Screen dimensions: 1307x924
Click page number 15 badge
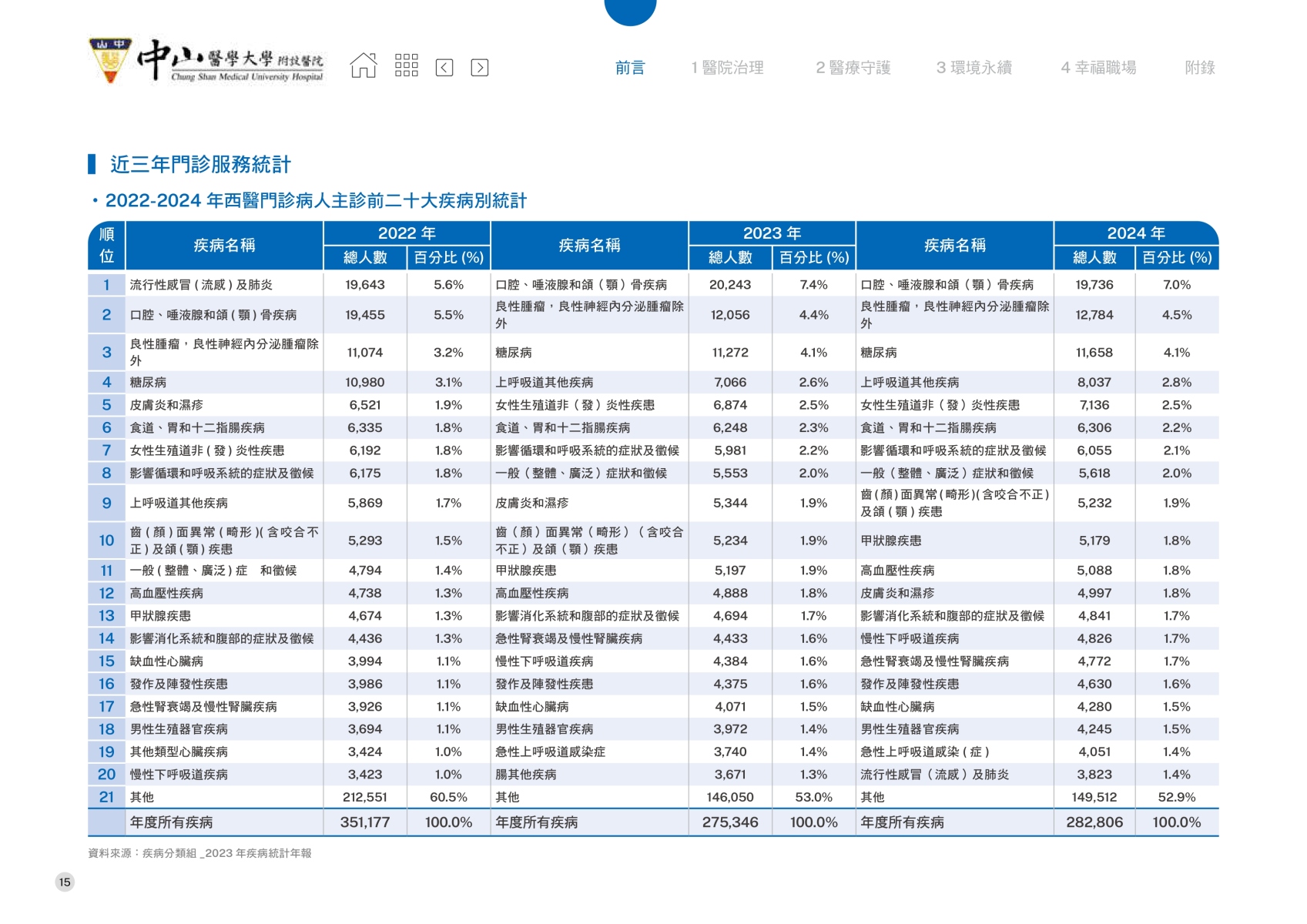[x=65, y=882]
